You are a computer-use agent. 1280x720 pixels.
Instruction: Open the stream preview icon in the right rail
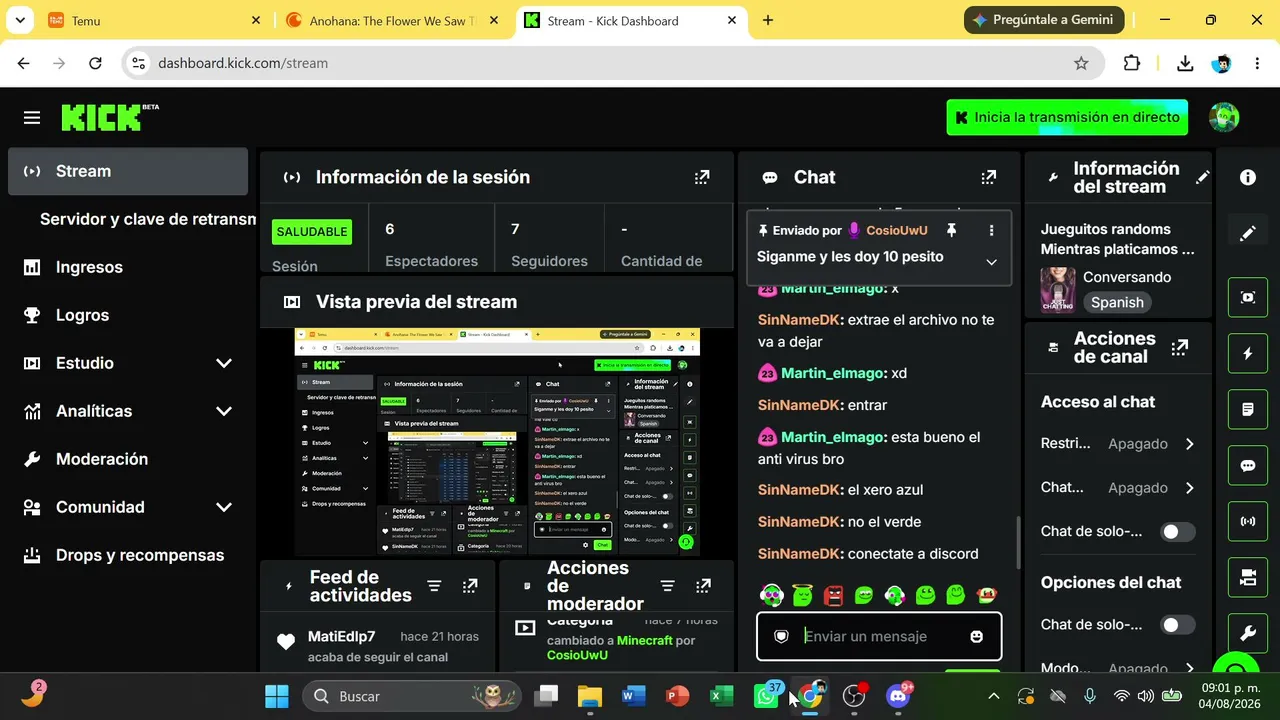pyautogui.click(x=1248, y=297)
